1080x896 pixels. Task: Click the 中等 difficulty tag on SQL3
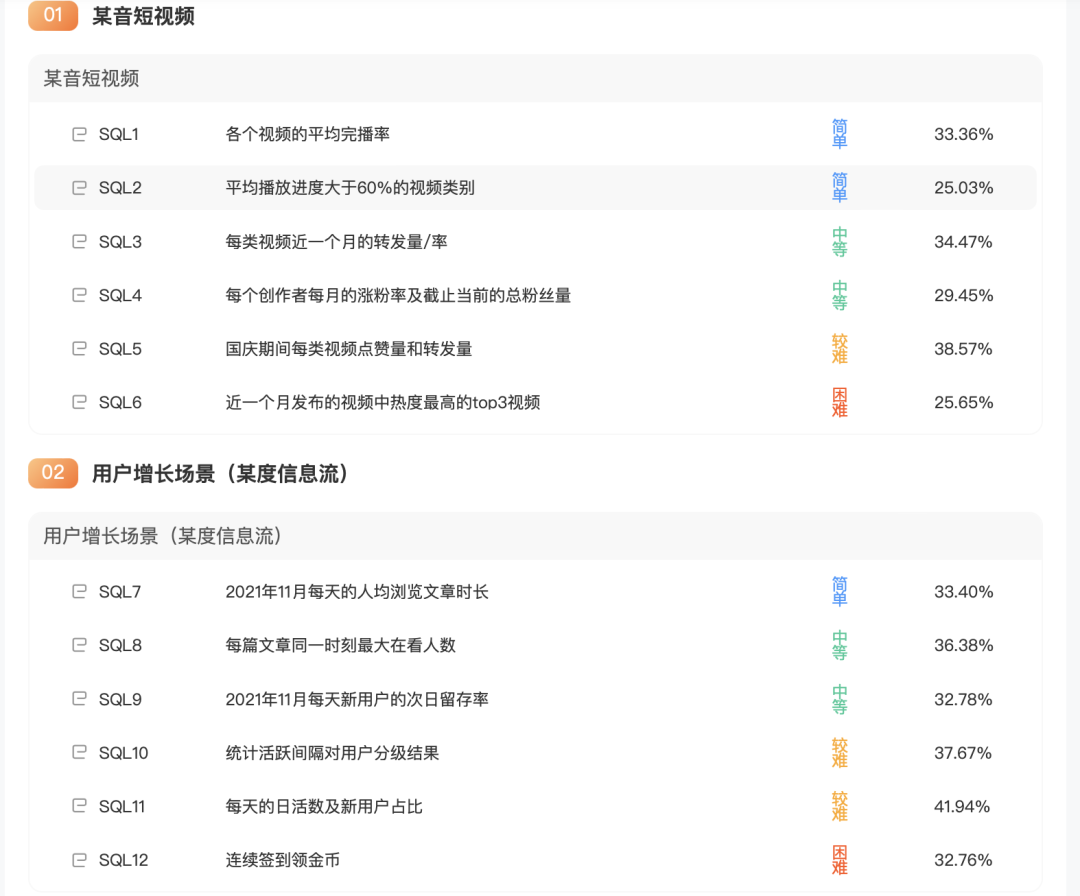point(840,242)
